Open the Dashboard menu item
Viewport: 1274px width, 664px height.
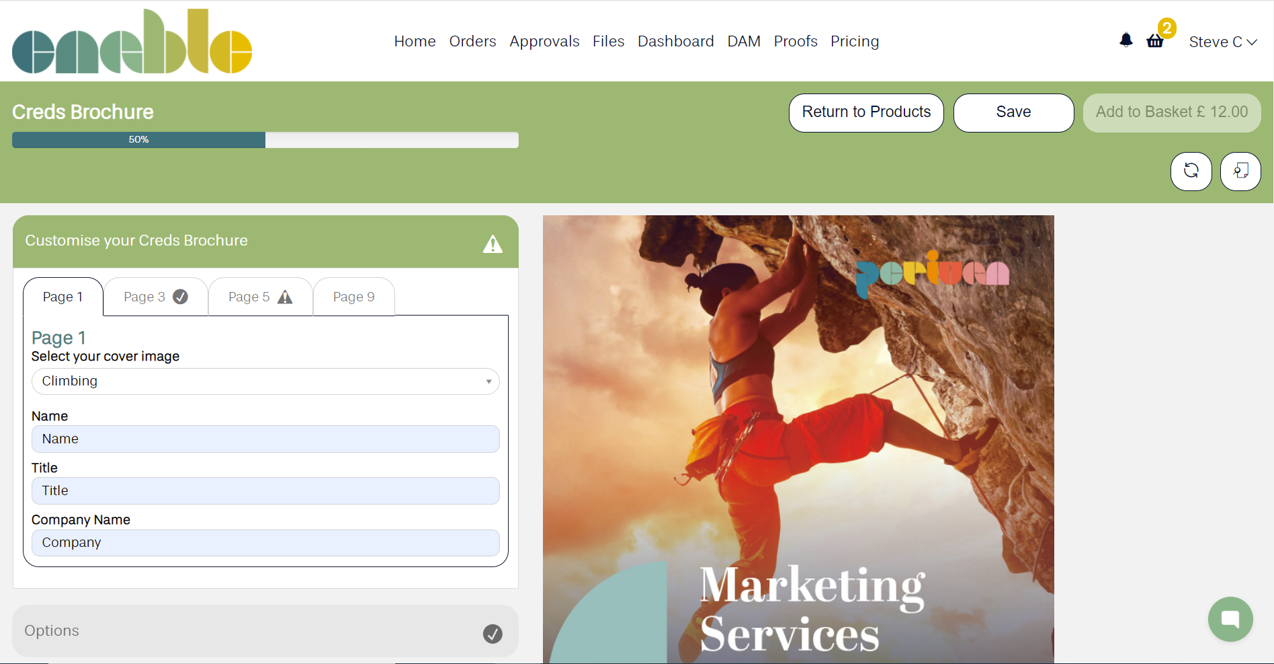coord(676,41)
